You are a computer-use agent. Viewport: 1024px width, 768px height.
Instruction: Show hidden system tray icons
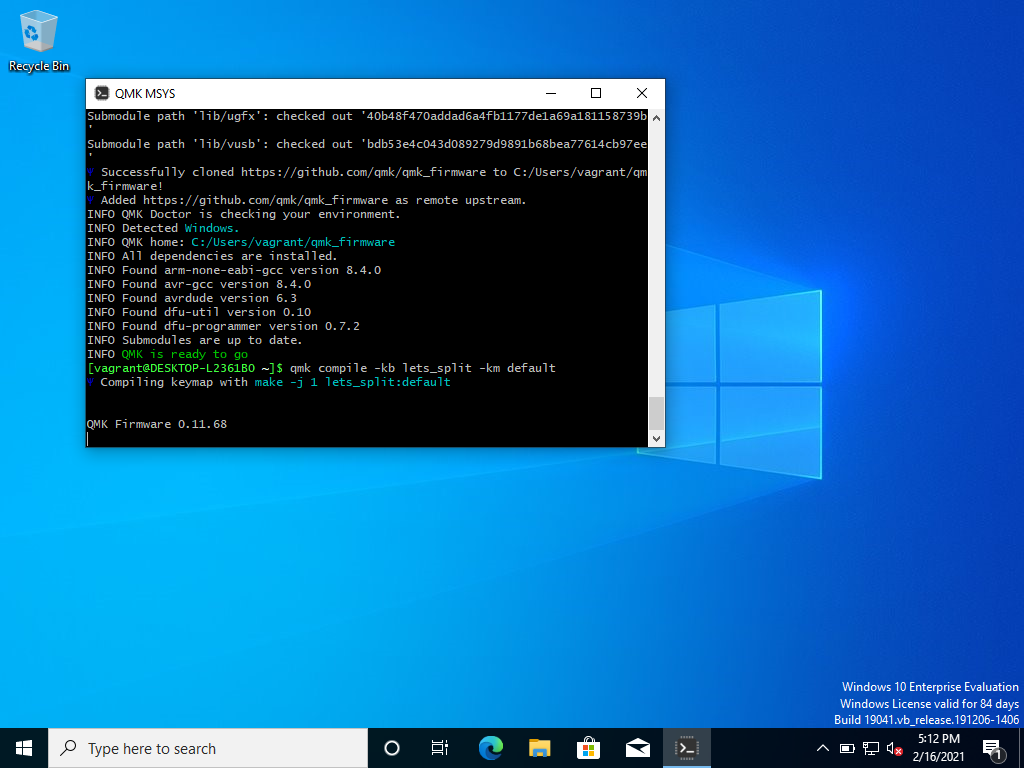[823, 748]
